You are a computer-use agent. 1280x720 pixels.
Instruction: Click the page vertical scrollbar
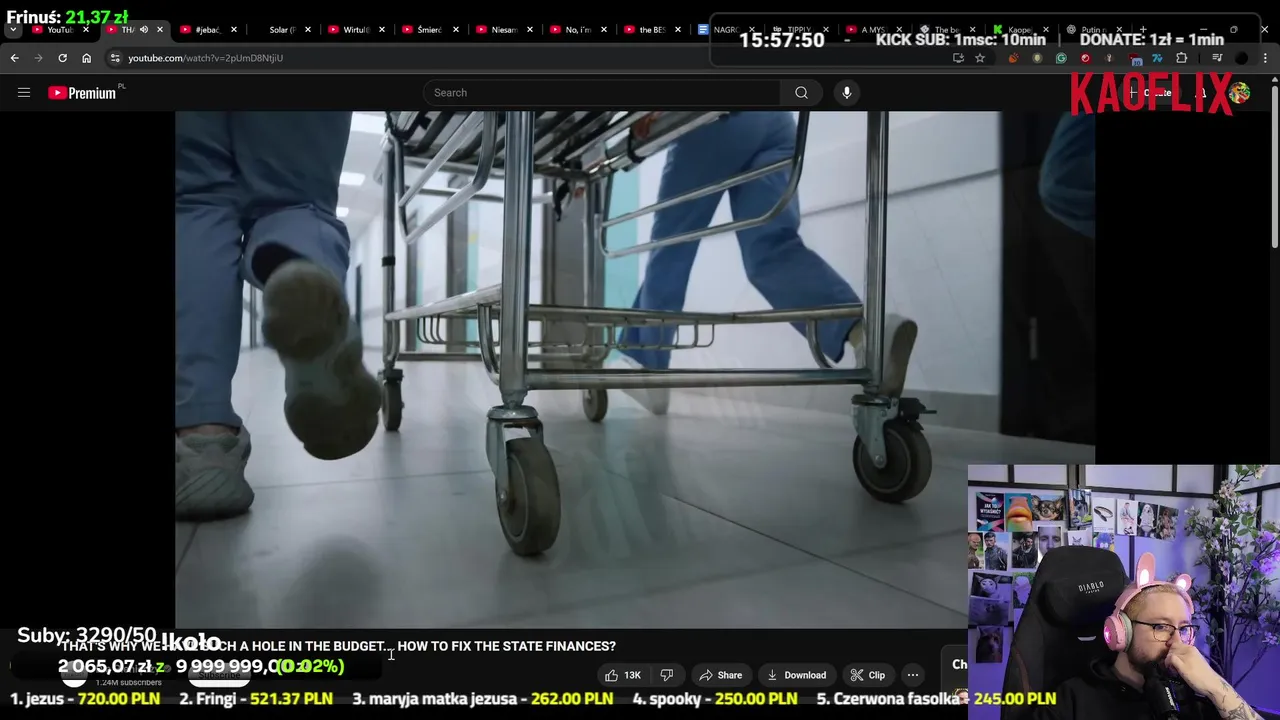(x=1274, y=165)
